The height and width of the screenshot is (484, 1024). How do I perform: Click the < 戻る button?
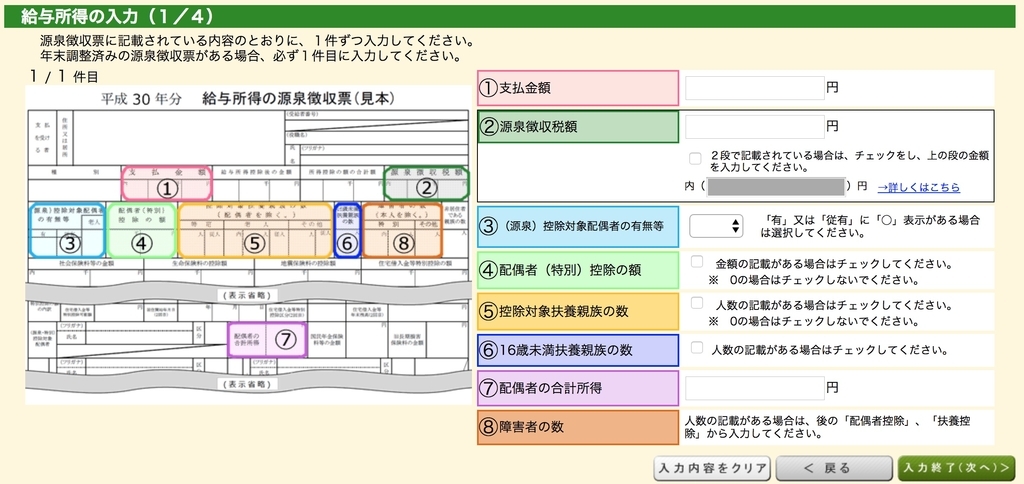834,468
